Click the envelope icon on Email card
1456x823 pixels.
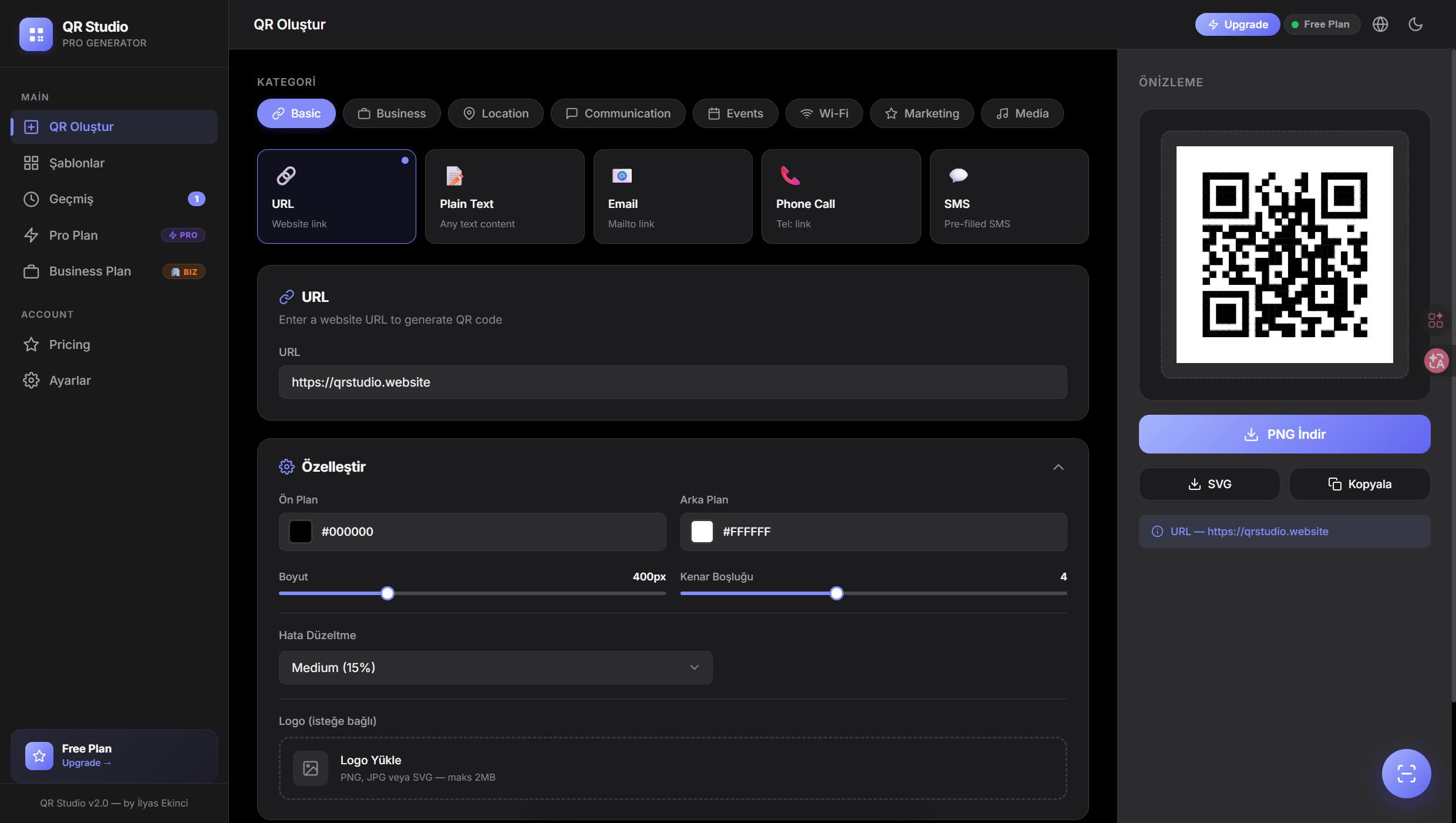622,176
